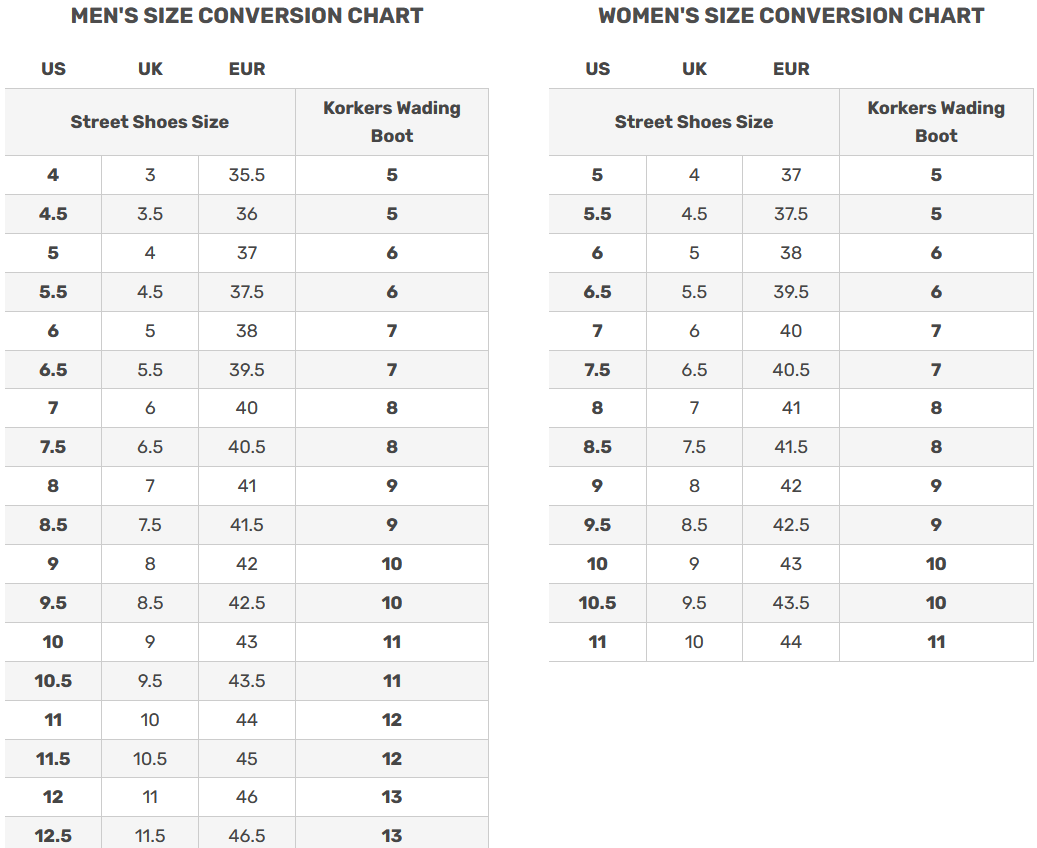Viewport: 1037px width, 848px height.
Task: Select men's US size 4.5 cell
Action: [53, 214]
